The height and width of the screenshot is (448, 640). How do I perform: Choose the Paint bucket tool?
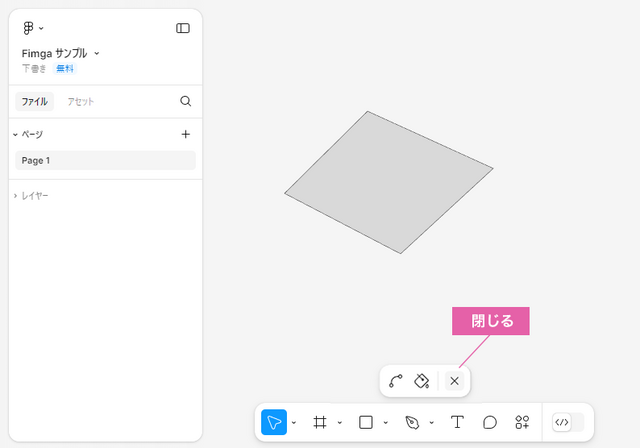tap(422, 381)
